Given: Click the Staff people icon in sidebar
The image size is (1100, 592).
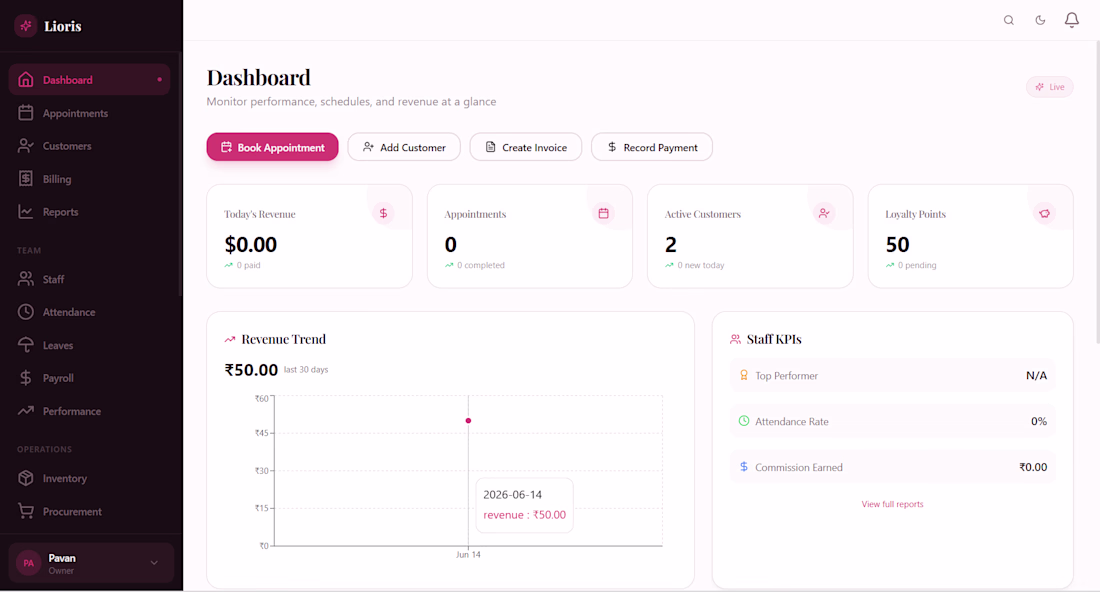Looking at the screenshot, I should [26, 279].
